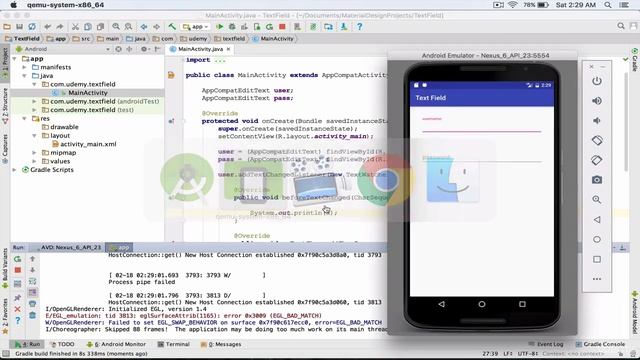Collapse the app module tree node
Viewport: 640px width, 360px height.
click(15, 59)
